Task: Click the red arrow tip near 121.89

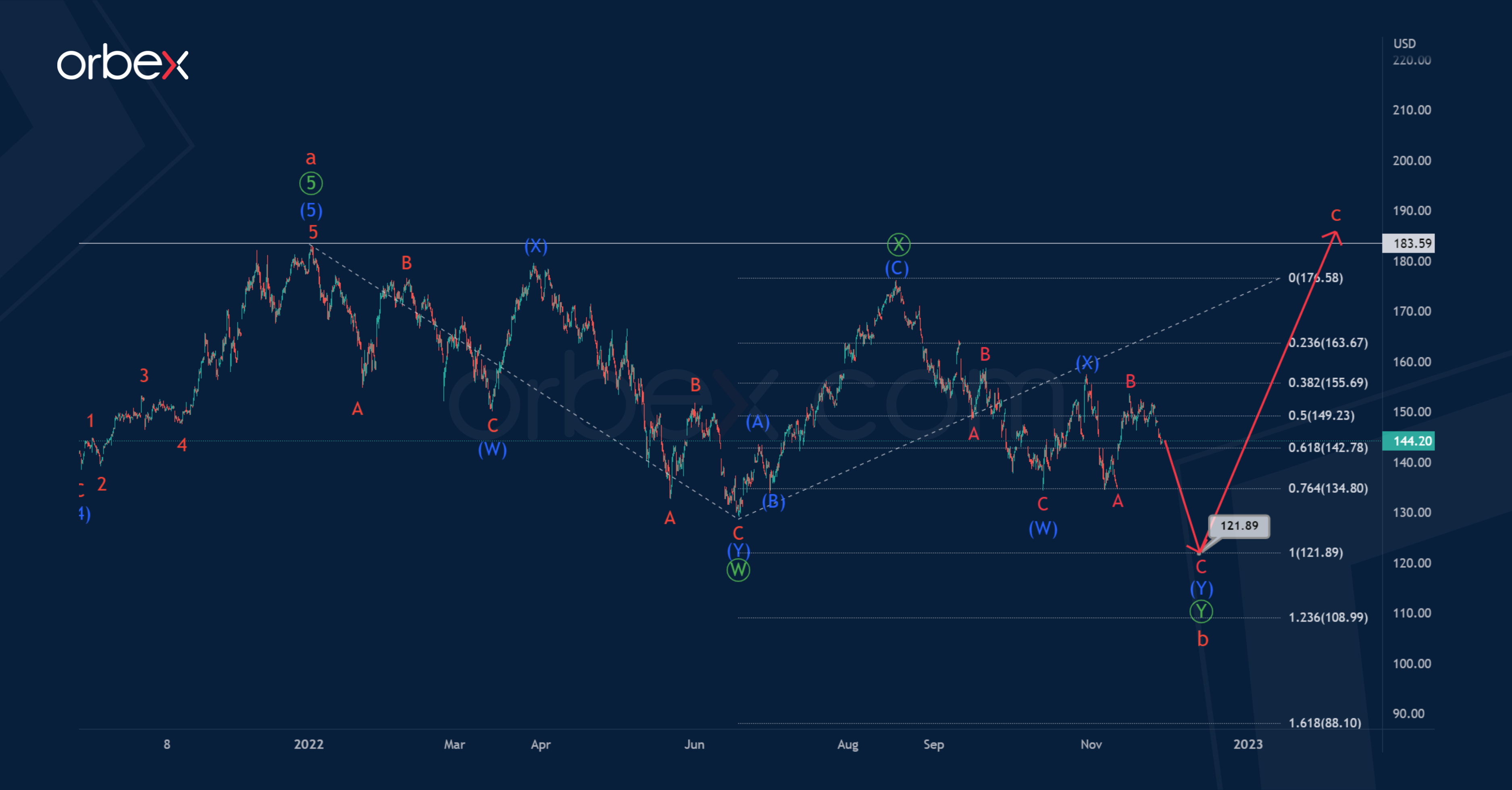Action: click(x=1199, y=552)
